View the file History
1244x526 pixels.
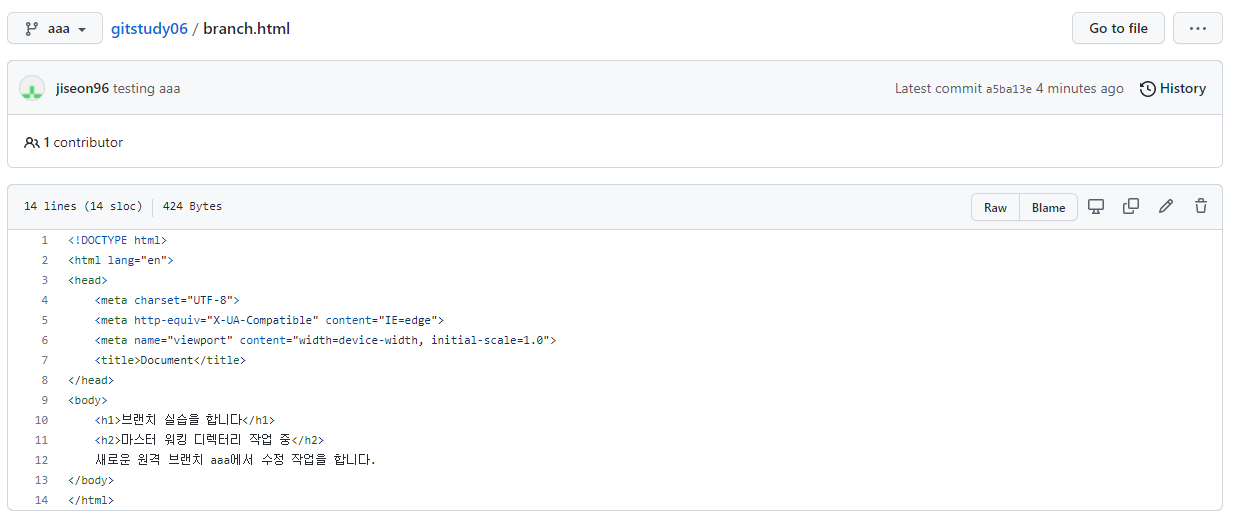click(x=1183, y=88)
